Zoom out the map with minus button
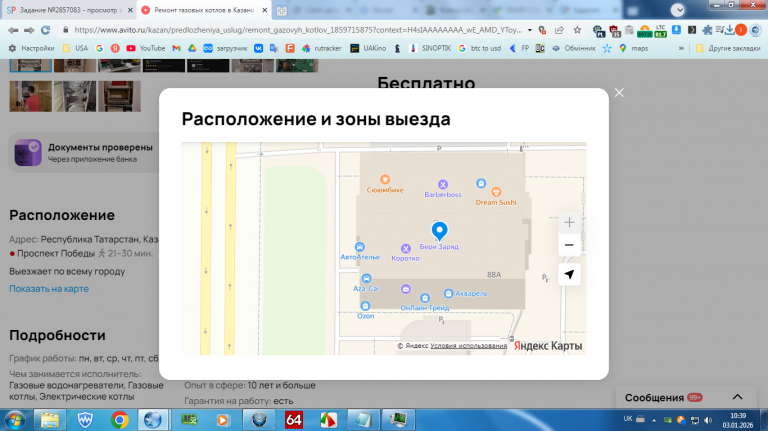This screenshot has height=431, width=768. point(569,245)
